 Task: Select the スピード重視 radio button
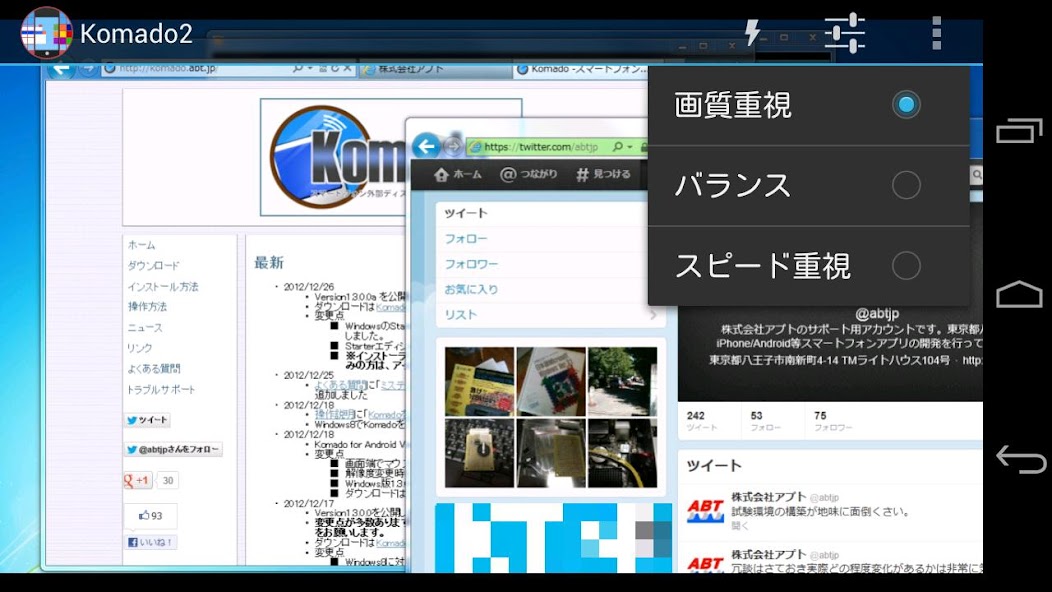(906, 266)
